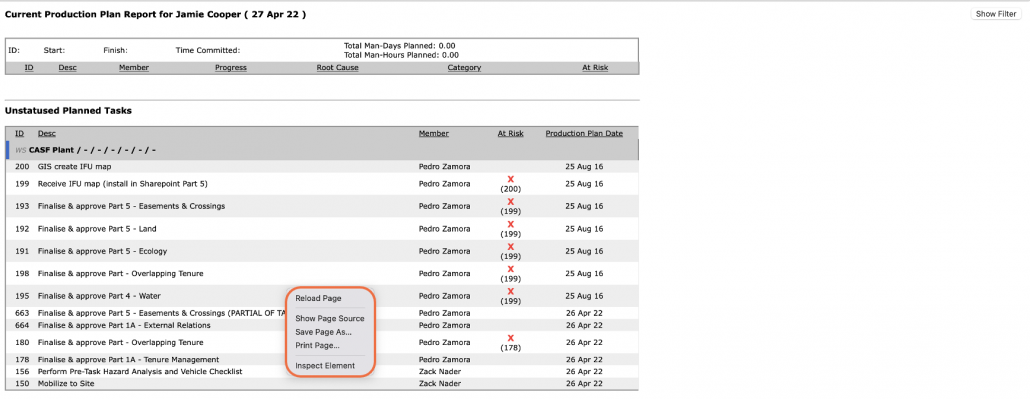Screen dimensions: 1030x399
Task: Click 'Unstatused Planned Tasks' heading
Action: (x=68, y=110)
